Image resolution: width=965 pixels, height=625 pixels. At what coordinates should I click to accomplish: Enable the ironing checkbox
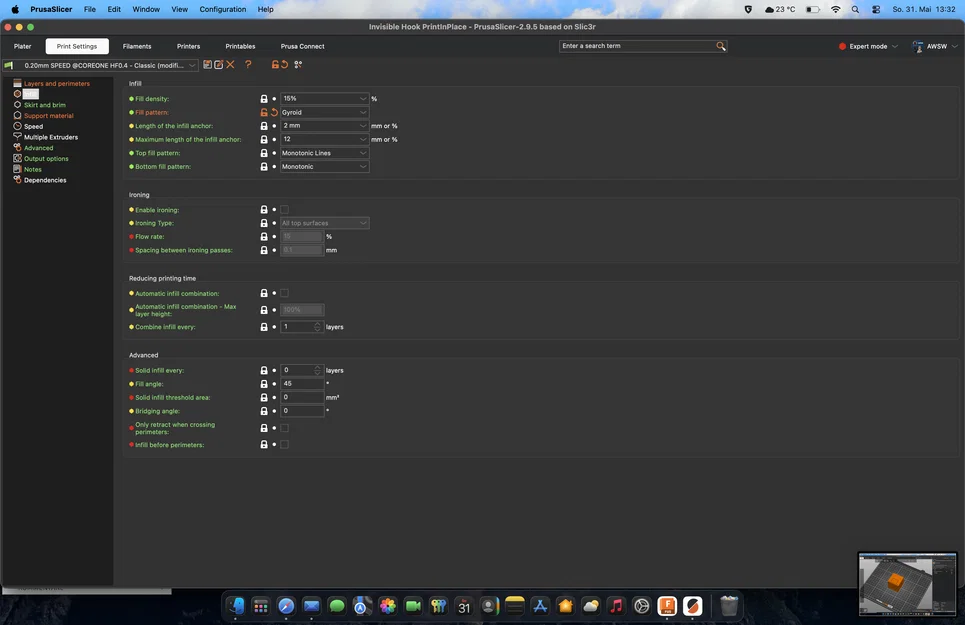click(x=284, y=210)
